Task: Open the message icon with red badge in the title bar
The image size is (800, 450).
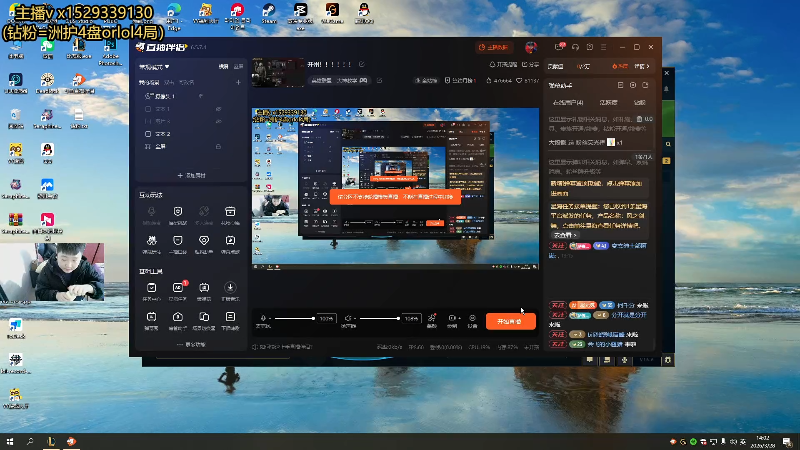Action: [x=559, y=47]
